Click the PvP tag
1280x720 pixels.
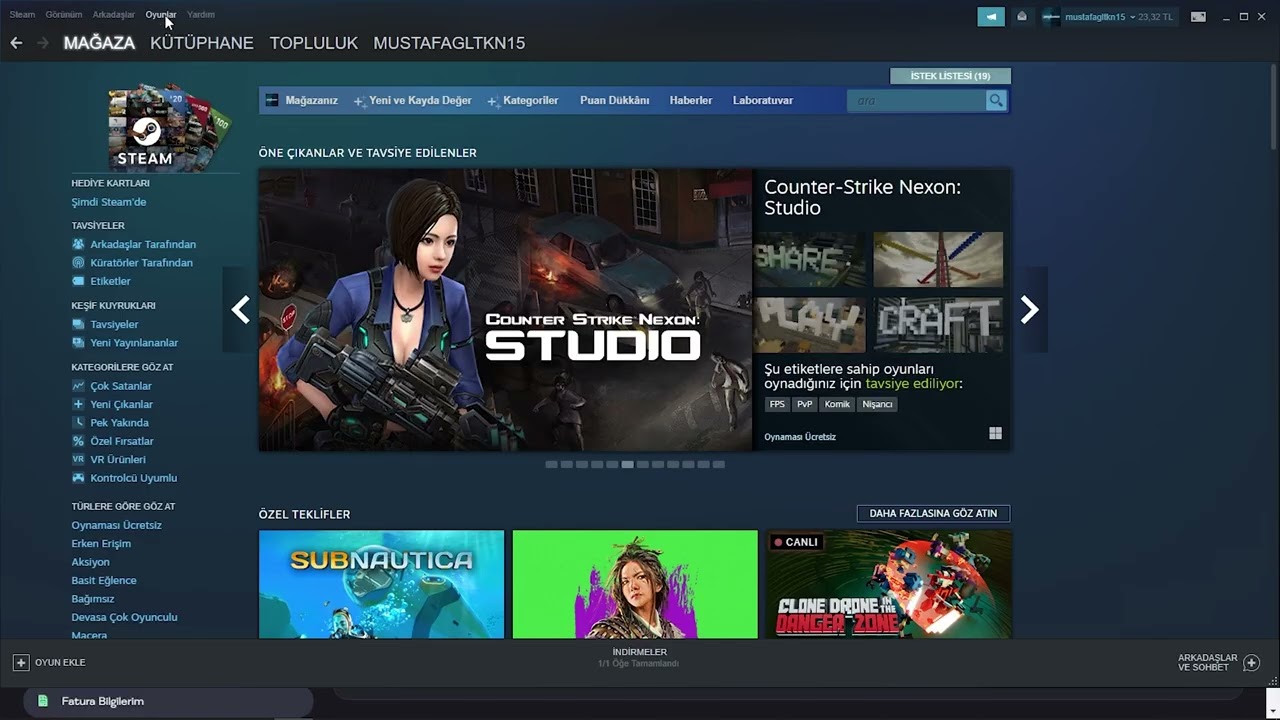[805, 404]
